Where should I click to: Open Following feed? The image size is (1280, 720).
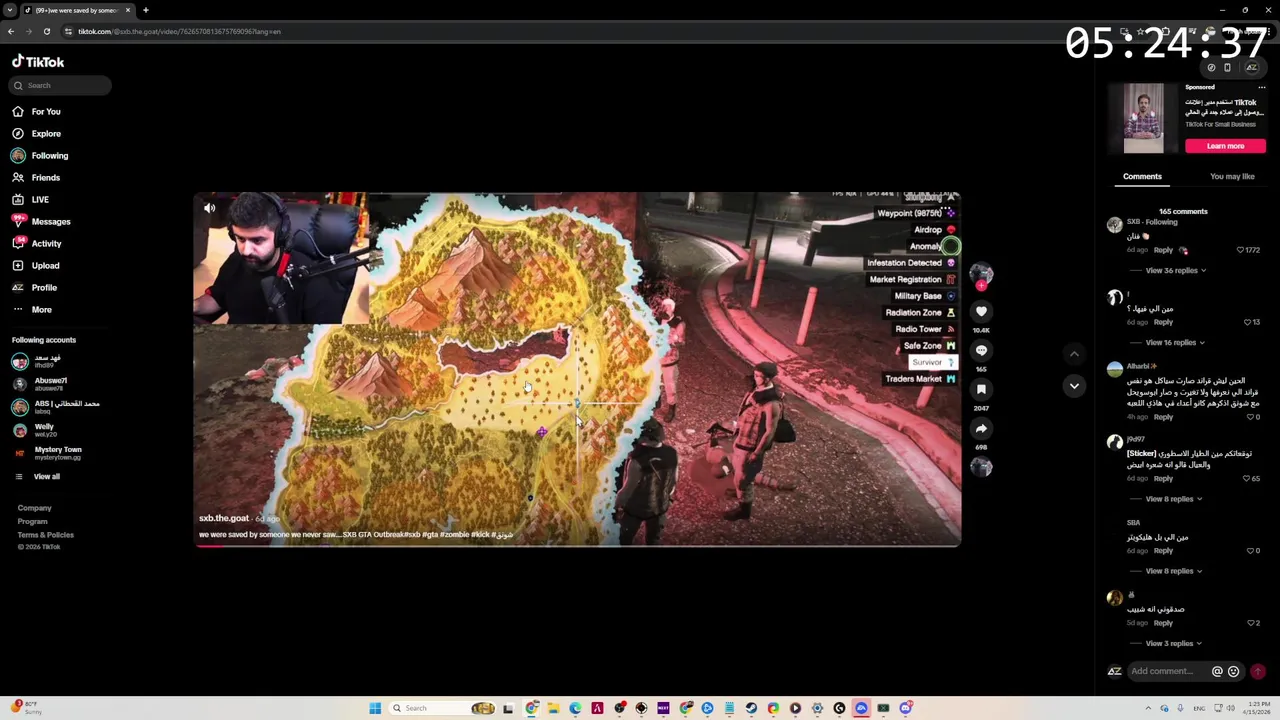(x=40, y=155)
